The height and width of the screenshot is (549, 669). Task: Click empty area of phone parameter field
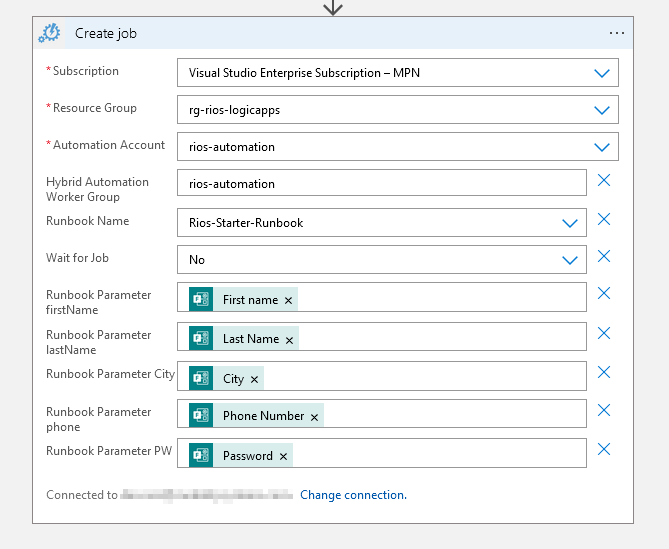click(x=455, y=413)
